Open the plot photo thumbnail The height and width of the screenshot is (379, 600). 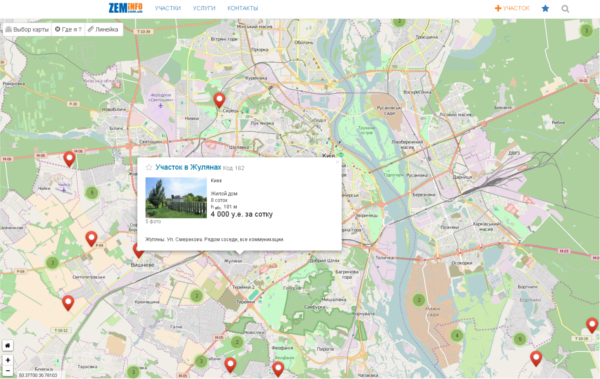click(176, 198)
